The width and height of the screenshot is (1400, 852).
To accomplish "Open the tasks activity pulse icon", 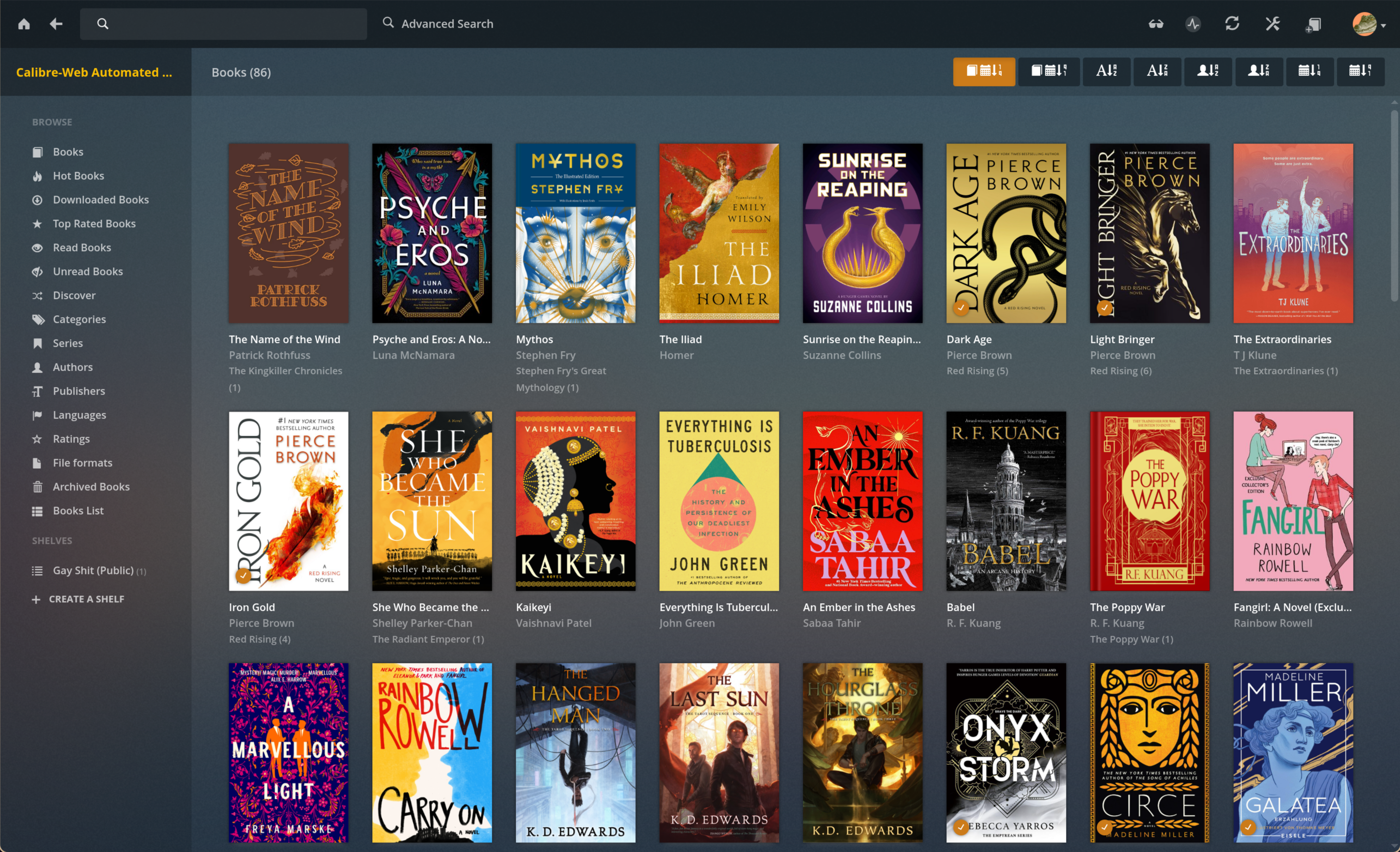I will pyautogui.click(x=1193, y=24).
